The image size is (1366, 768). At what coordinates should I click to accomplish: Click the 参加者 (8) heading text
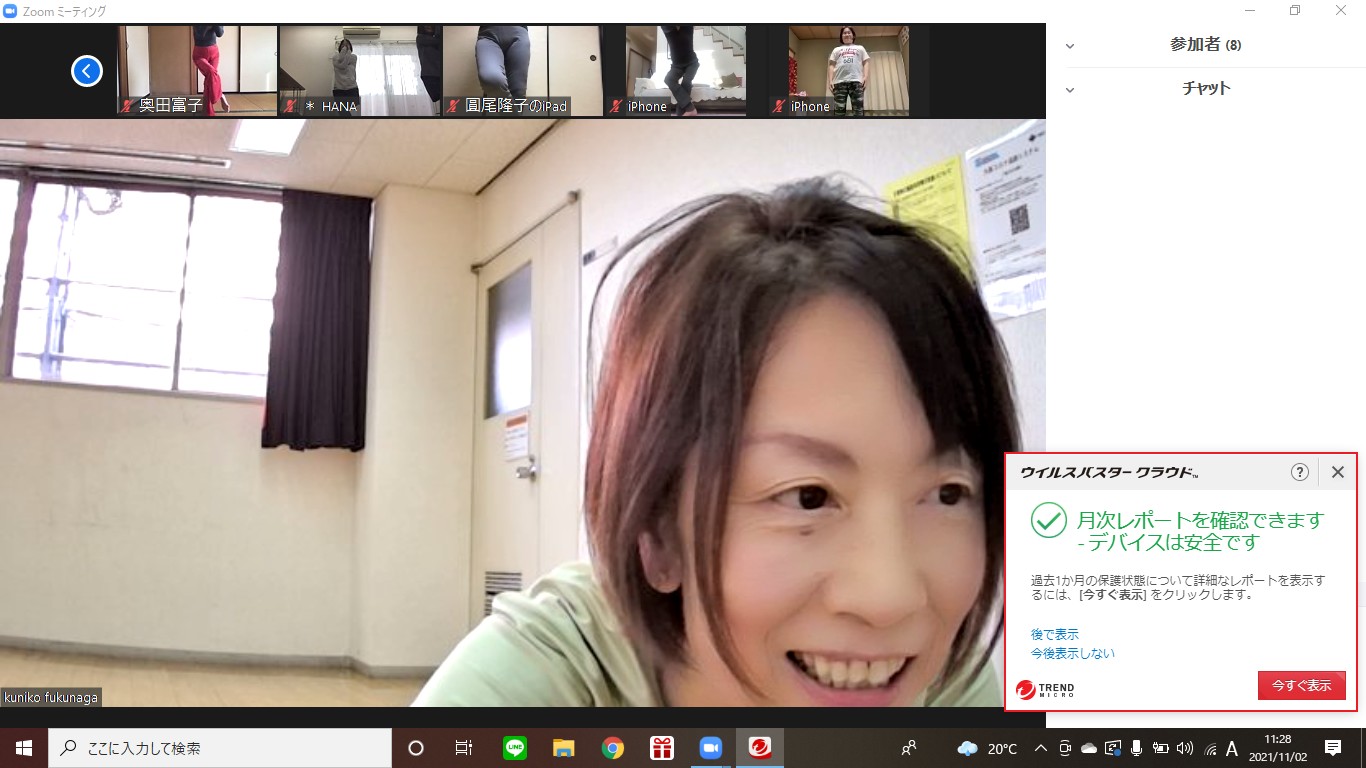(x=1205, y=45)
